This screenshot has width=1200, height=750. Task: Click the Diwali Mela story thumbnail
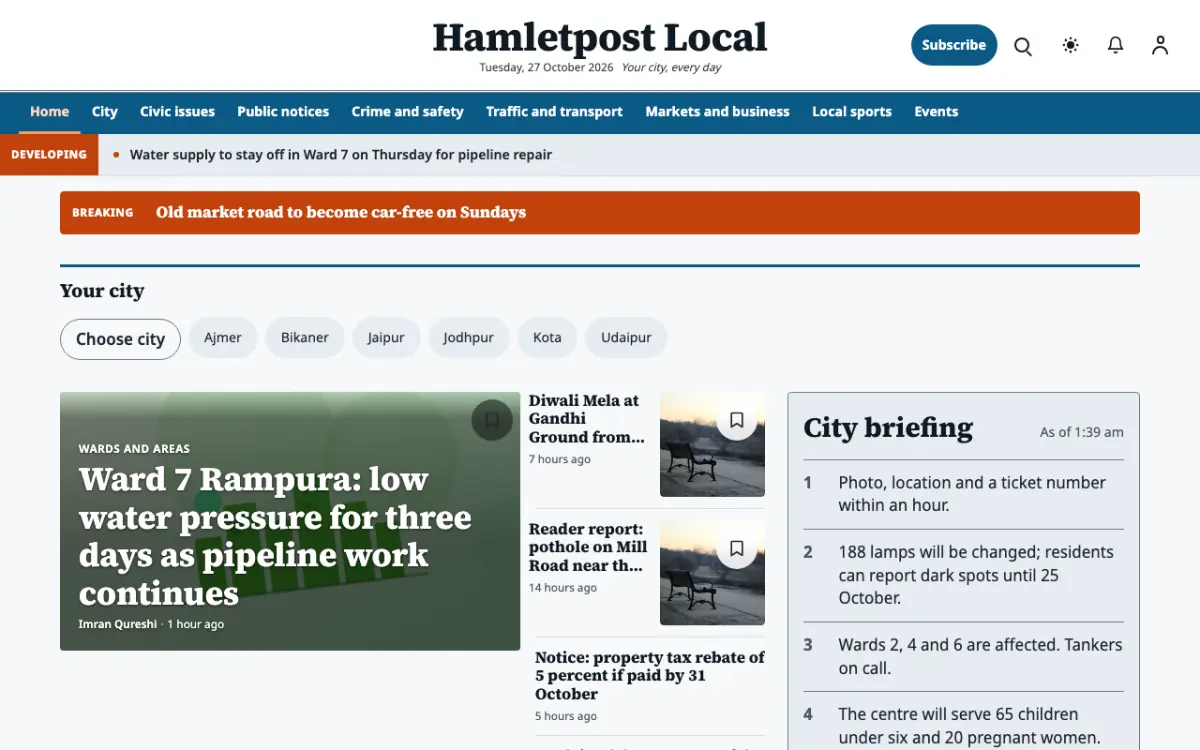coord(712,444)
